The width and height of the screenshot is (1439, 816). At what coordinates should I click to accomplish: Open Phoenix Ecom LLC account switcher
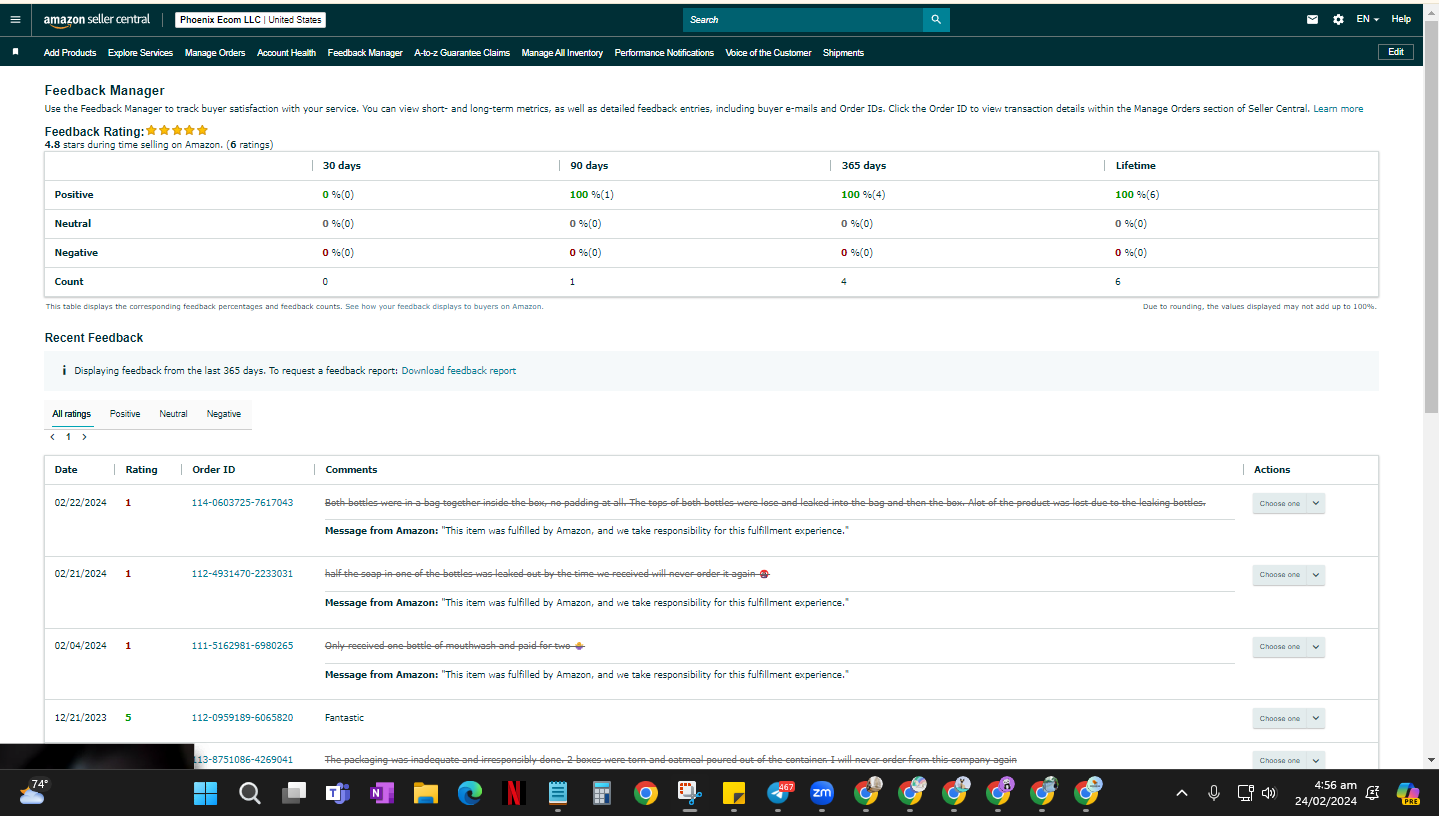[x=251, y=20]
